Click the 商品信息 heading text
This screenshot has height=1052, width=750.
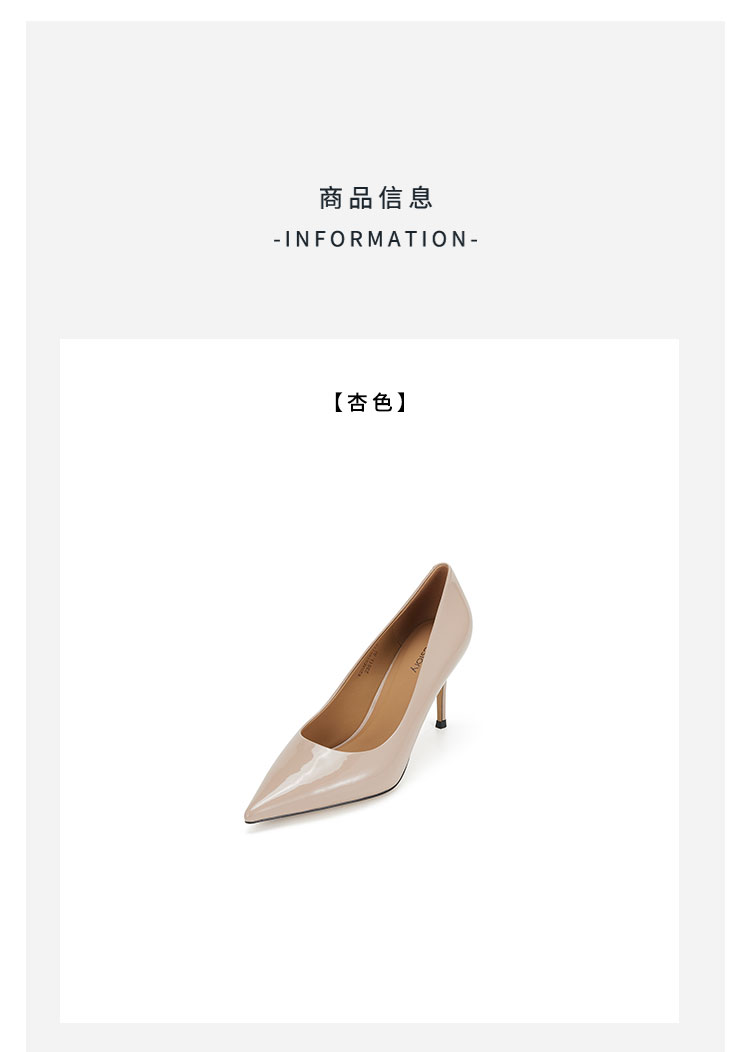click(376, 199)
